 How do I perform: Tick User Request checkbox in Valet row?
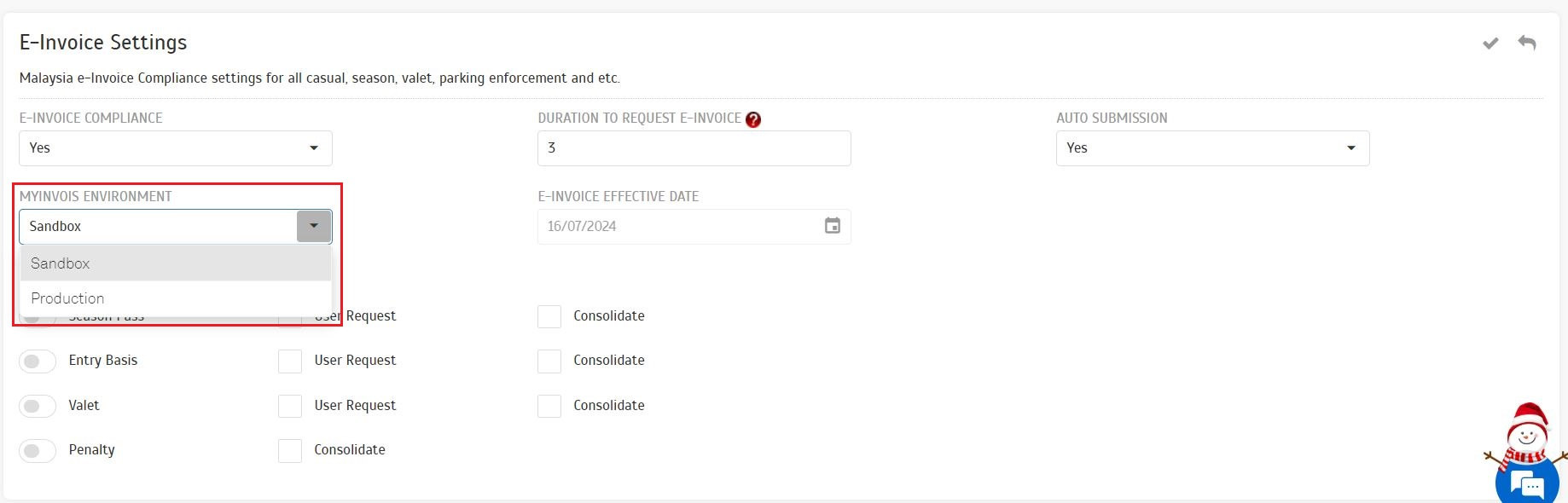pos(290,406)
